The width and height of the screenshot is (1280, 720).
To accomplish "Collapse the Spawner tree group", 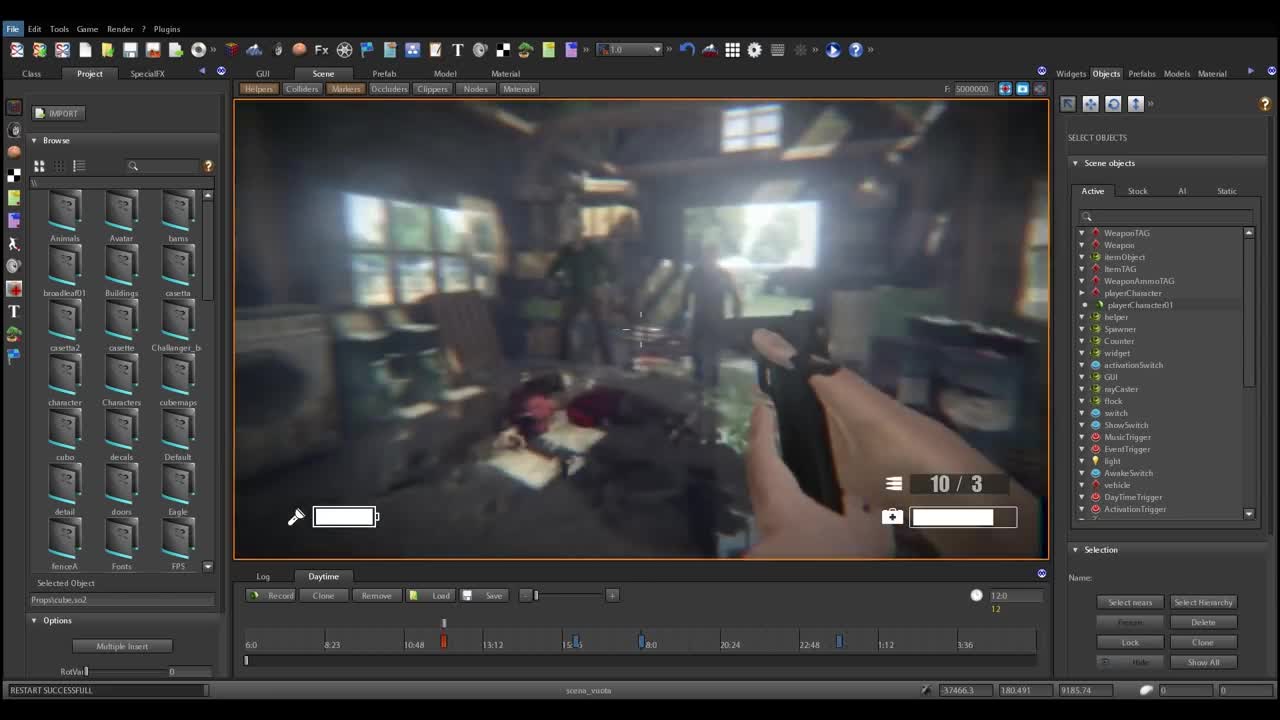I will [x=1082, y=329].
